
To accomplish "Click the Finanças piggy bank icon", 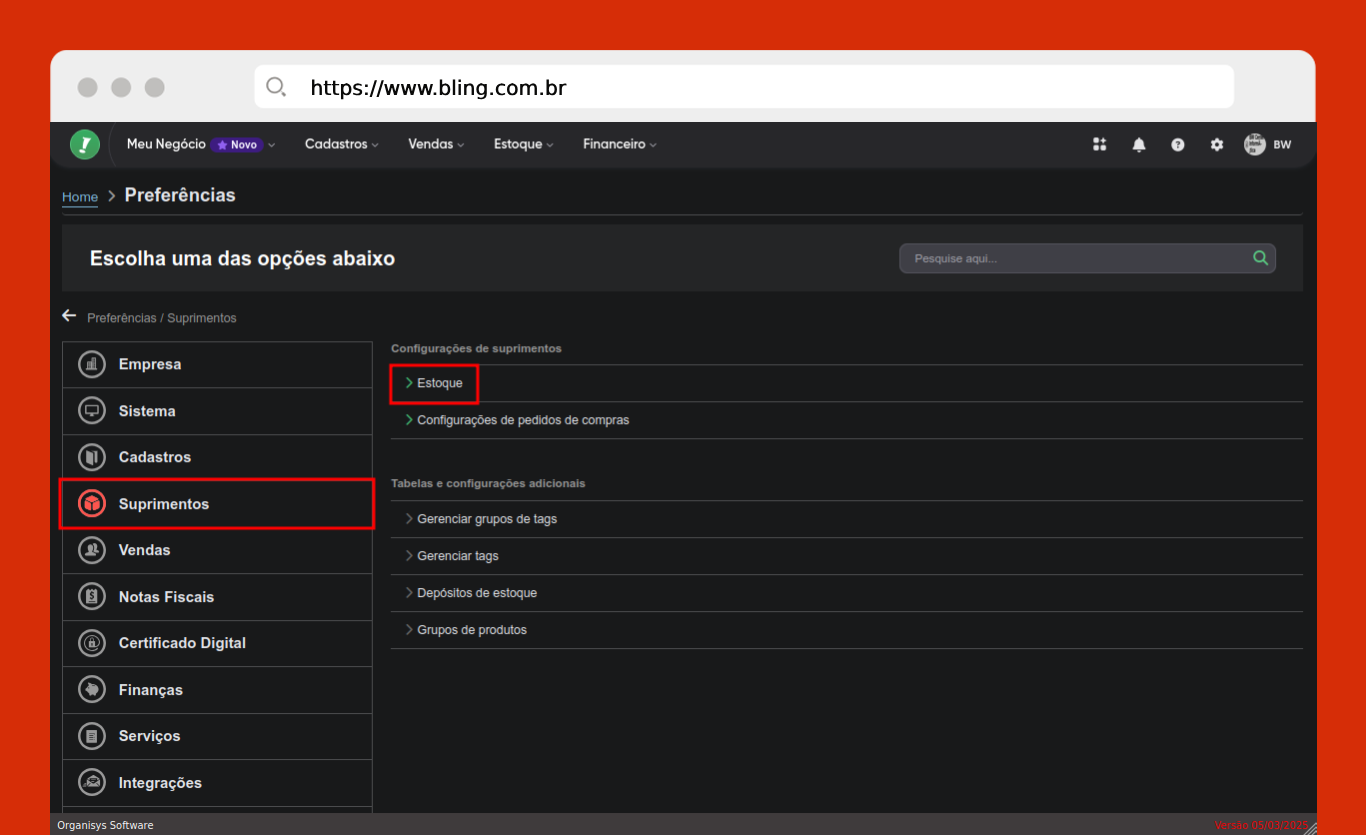I will (x=92, y=690).
